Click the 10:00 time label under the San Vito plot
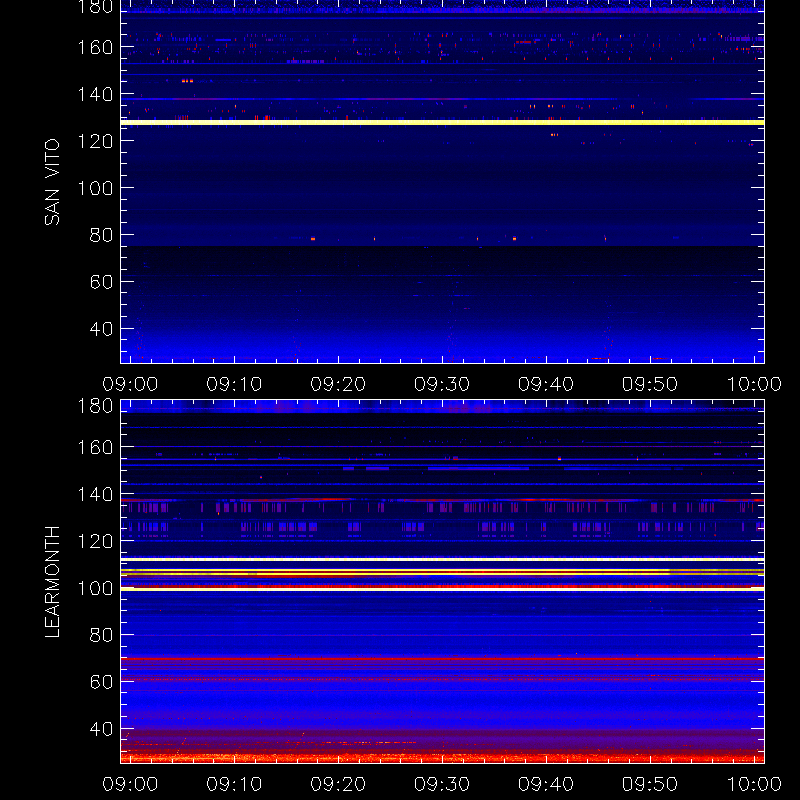 (754, 384)
